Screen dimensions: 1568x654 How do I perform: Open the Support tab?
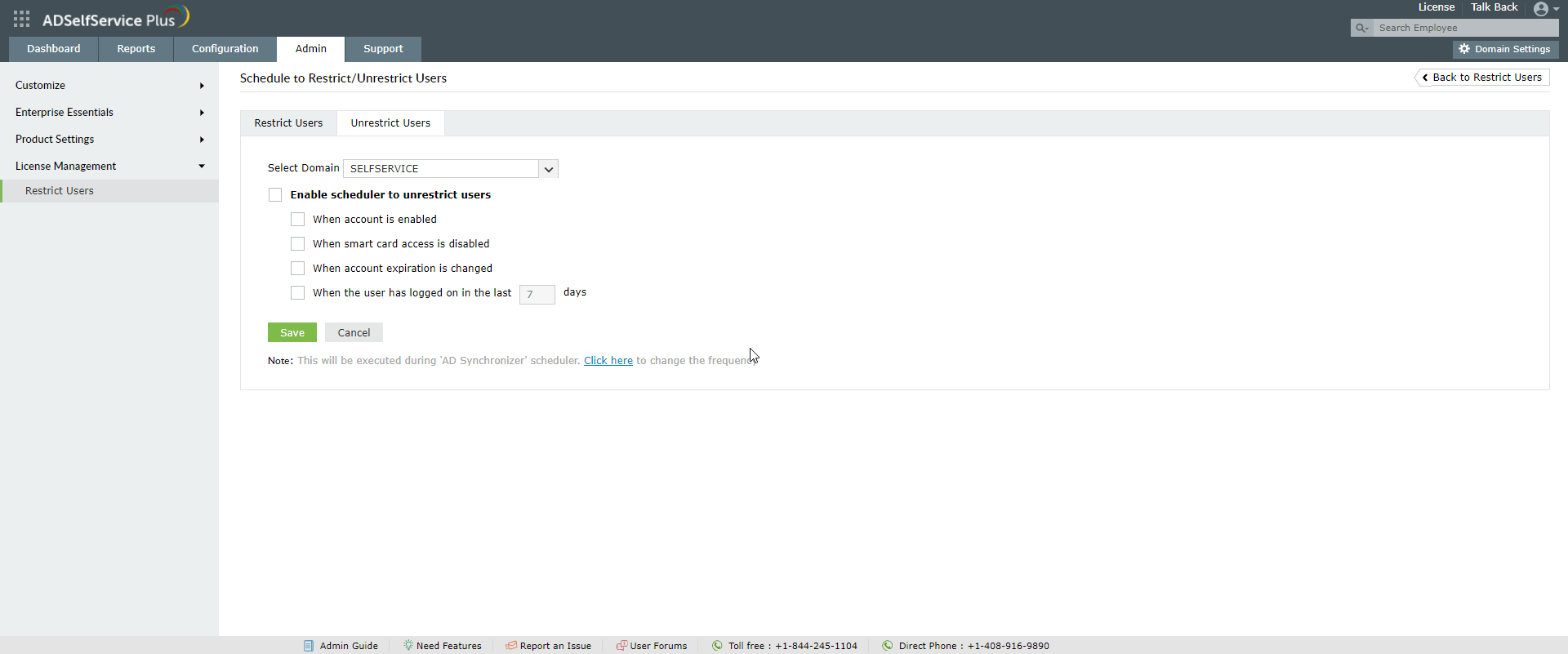pos(383,49)
